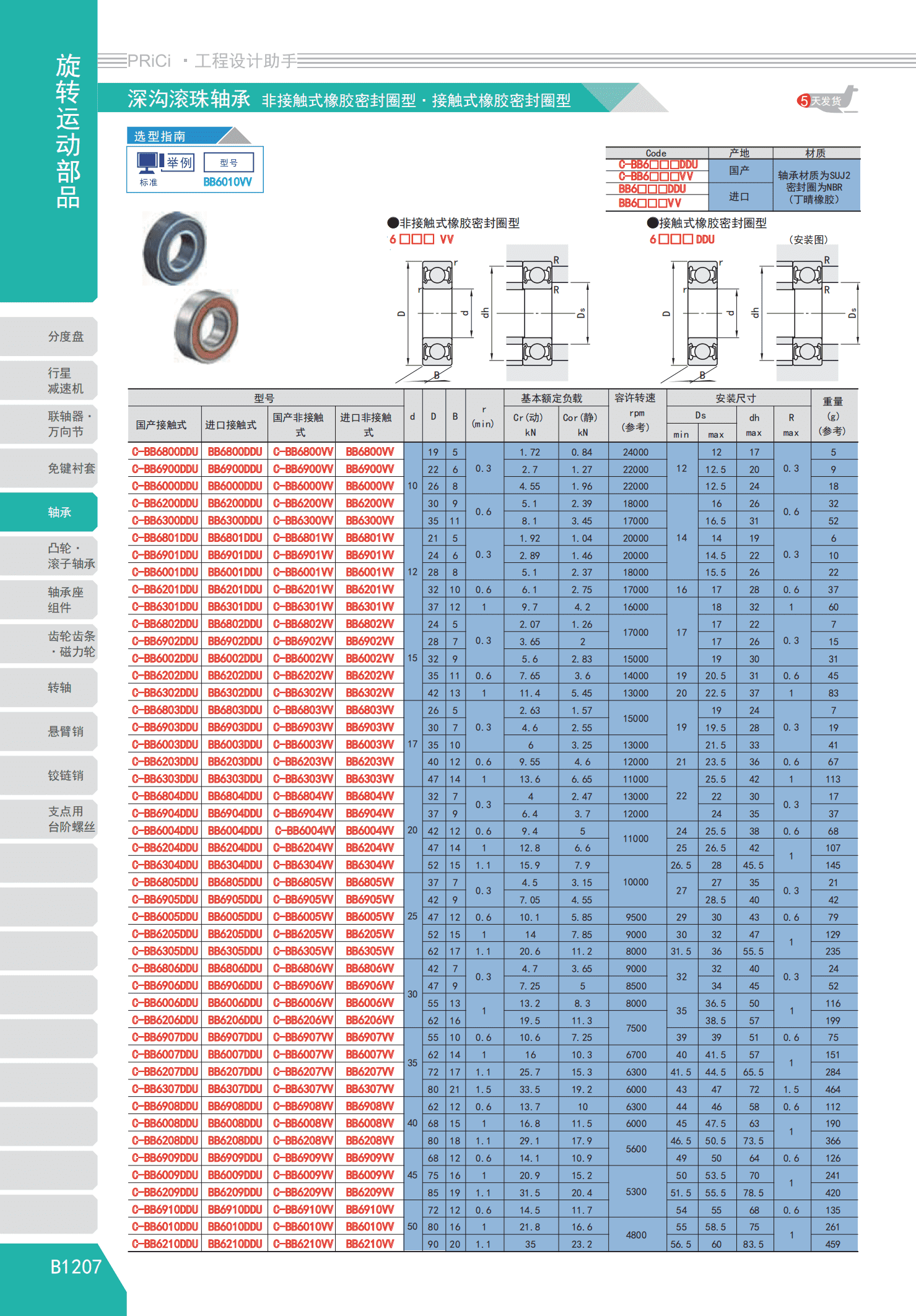Switch to the 轴承座组件 side tab
This screenshot has width=916, height=1316.
[49, 599]
